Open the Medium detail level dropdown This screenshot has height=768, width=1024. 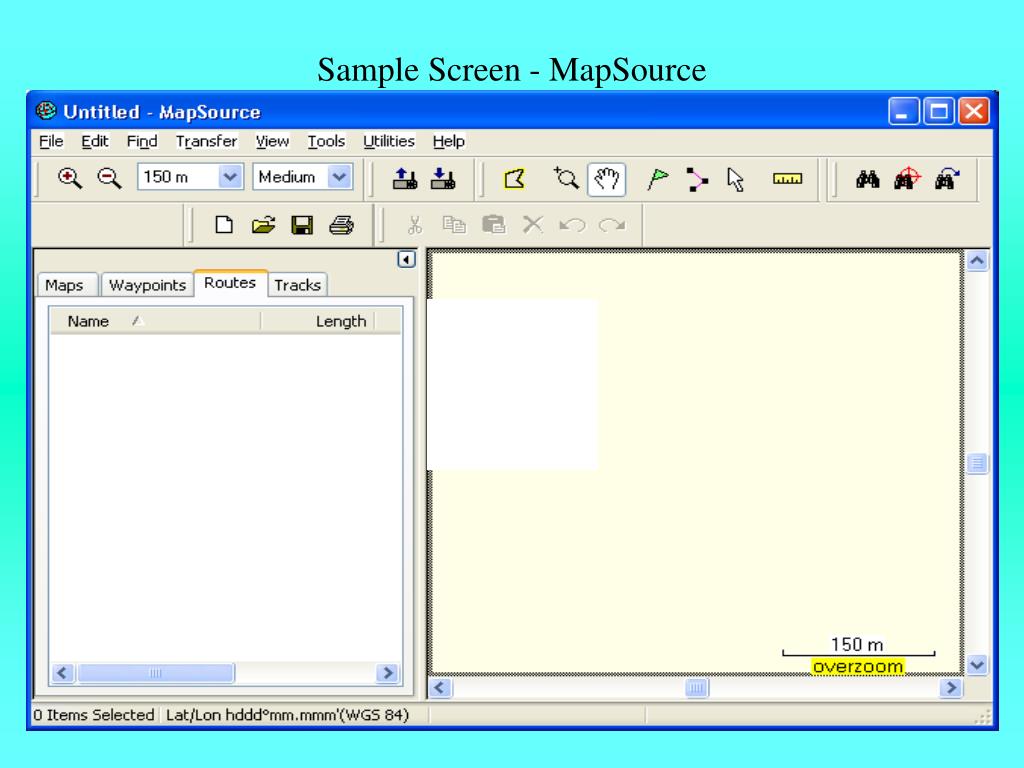tap(340, 177)
